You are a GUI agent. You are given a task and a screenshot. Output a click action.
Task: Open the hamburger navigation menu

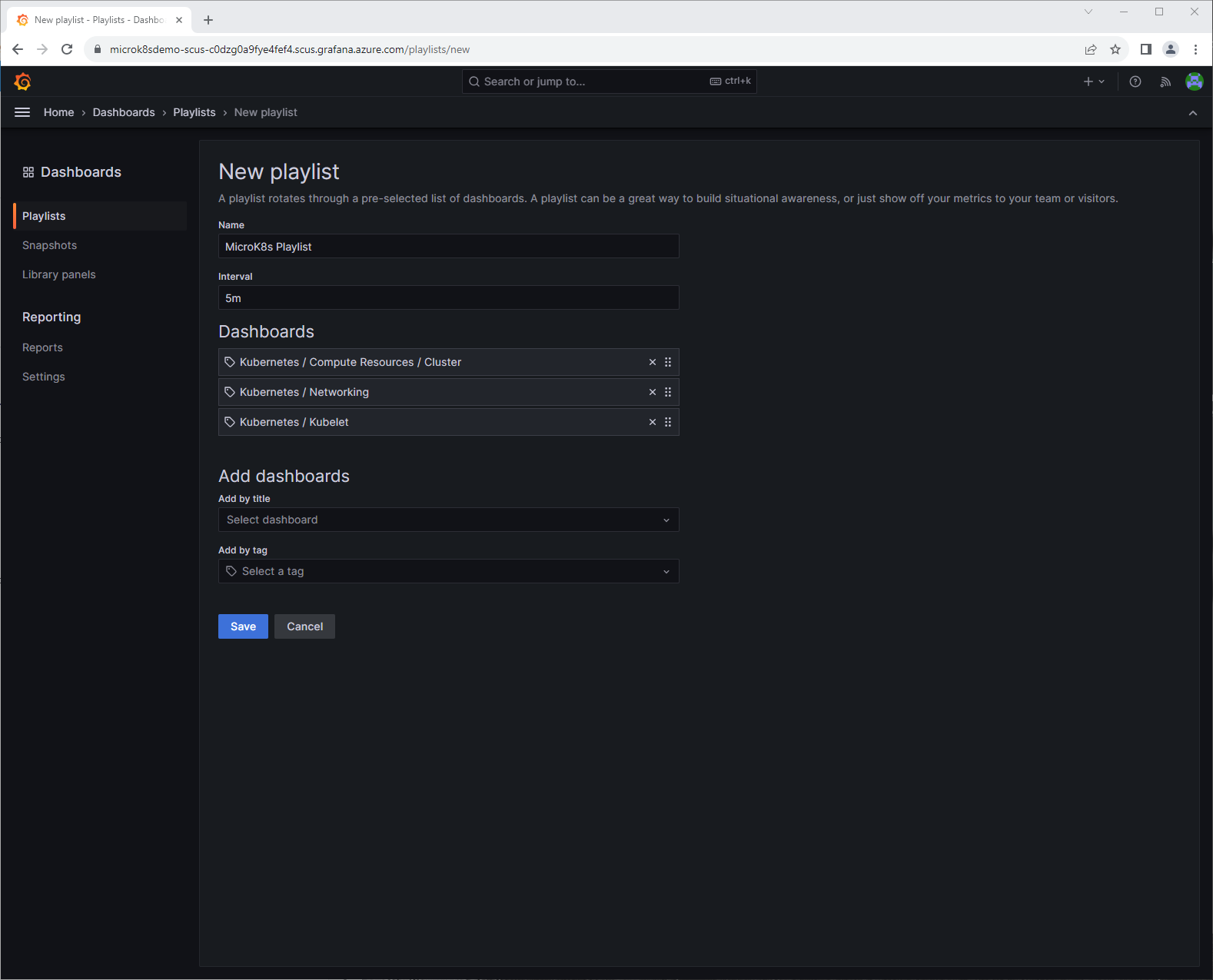coord(22,112)
